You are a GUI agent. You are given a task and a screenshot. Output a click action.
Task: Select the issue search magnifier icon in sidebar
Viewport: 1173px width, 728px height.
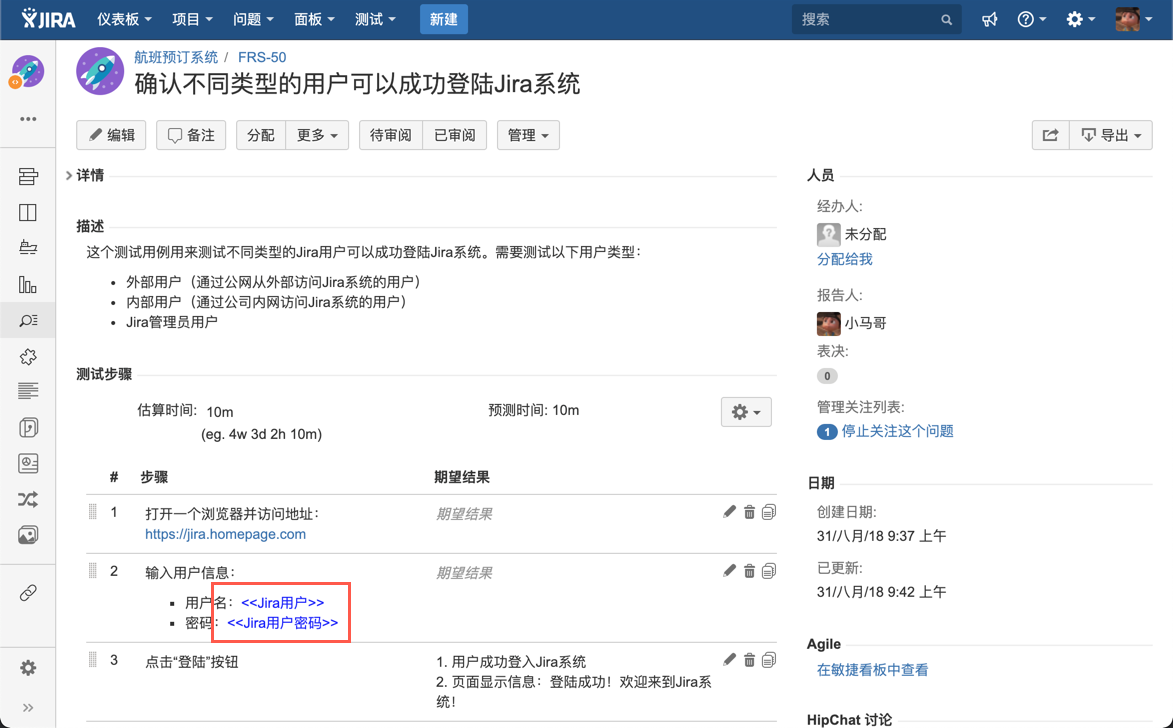(x=28, y=320)
